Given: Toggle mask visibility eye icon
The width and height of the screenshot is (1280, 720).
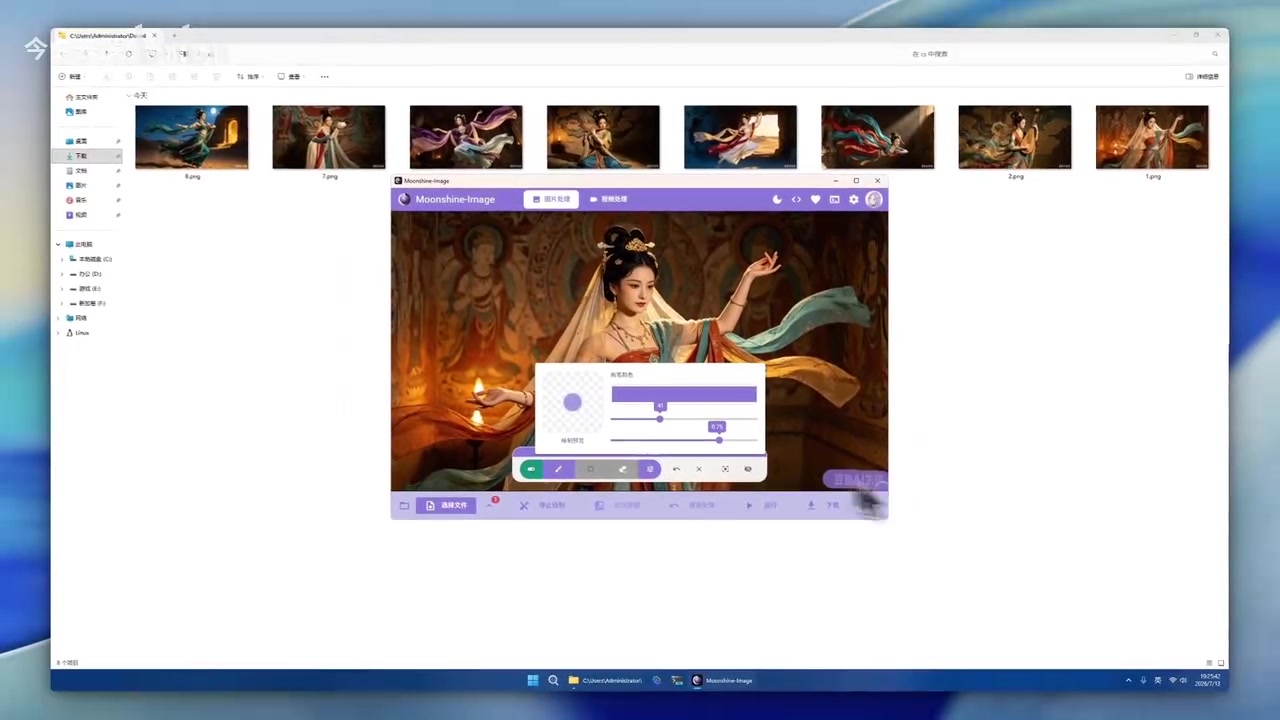Looking at the screenshot, I should [748, 469].
